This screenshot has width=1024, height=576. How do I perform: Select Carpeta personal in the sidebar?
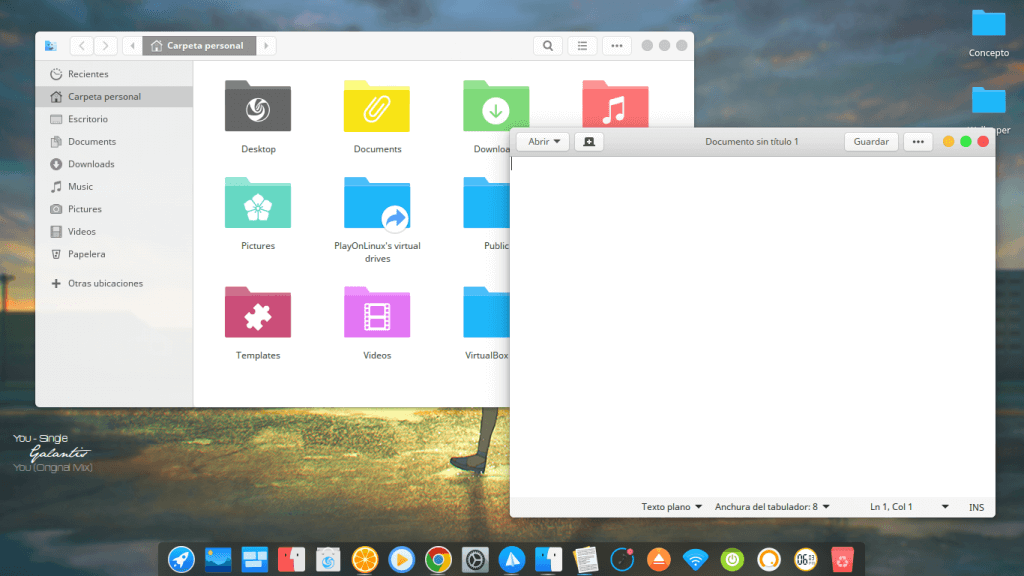coord(114,97)
